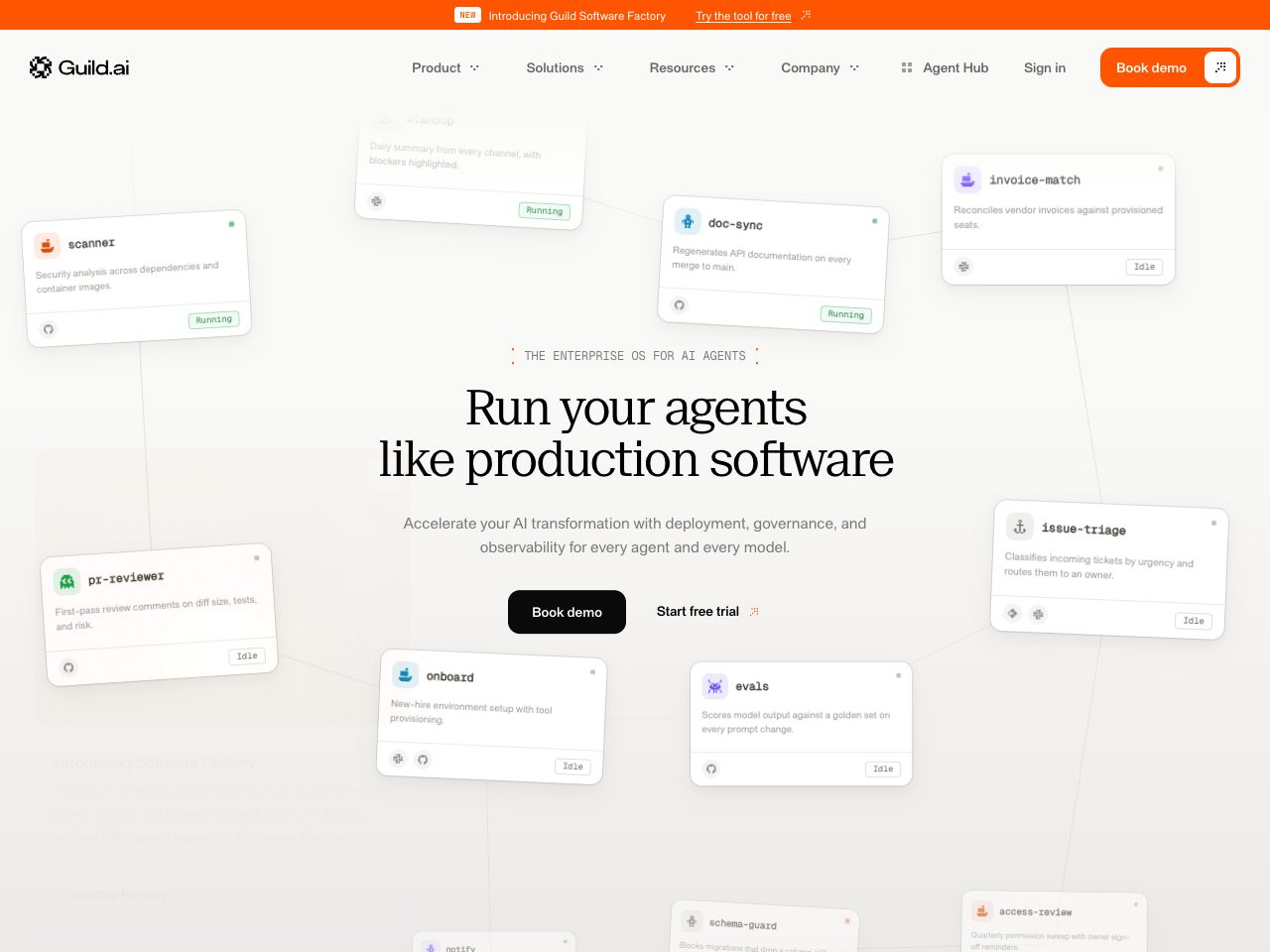Click GitHub icon on onboard card
The image size is (1270, 952).
(423, 760)
